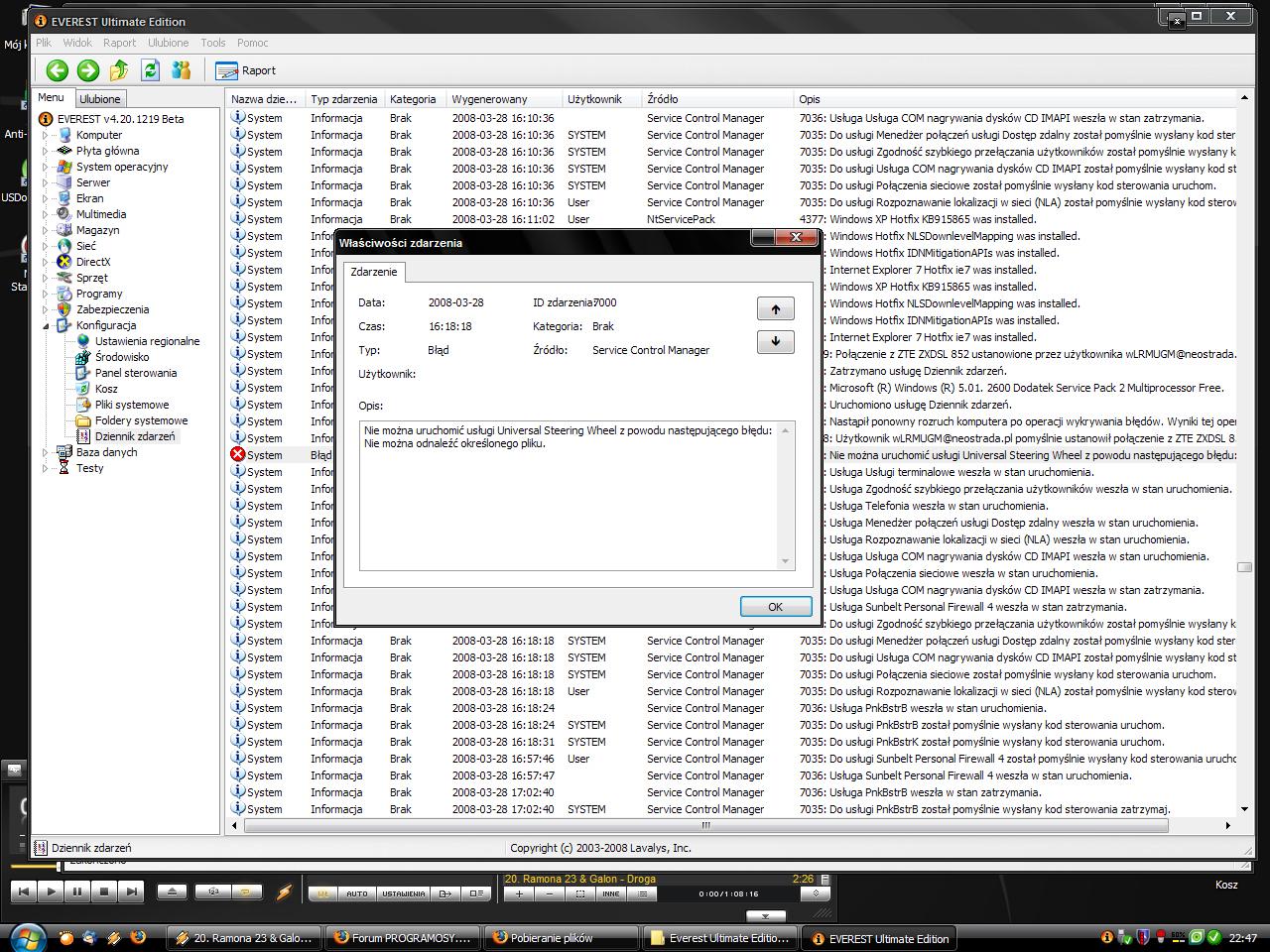Click the scroll right arrow of the event list
1270x952 pixels.
pos(1227,825)
